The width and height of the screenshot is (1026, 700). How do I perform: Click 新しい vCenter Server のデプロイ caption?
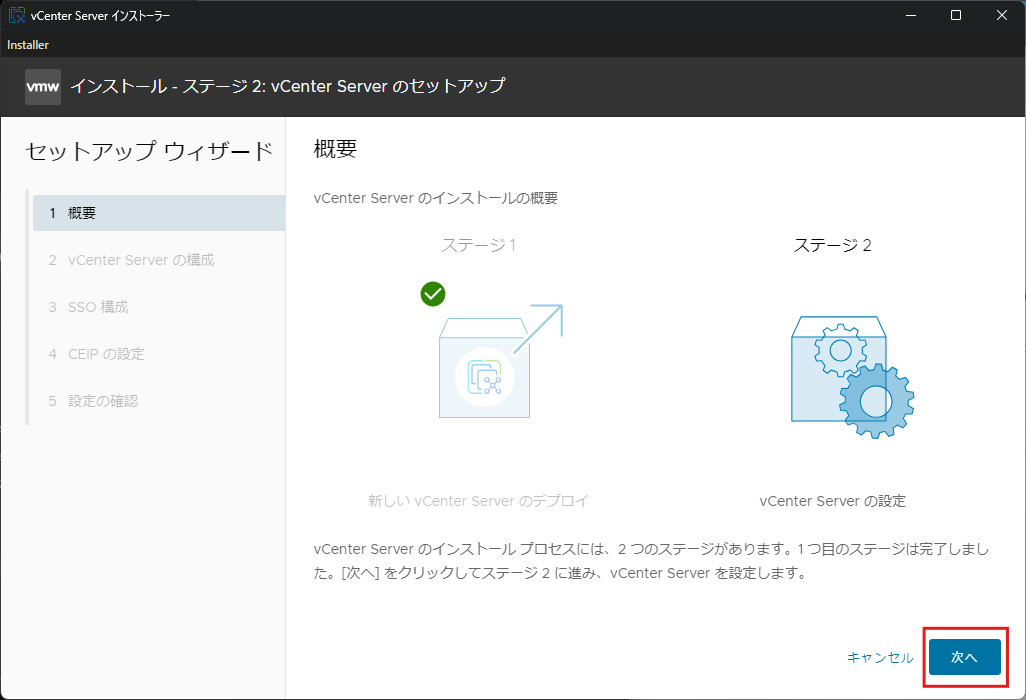click(478, 501)
